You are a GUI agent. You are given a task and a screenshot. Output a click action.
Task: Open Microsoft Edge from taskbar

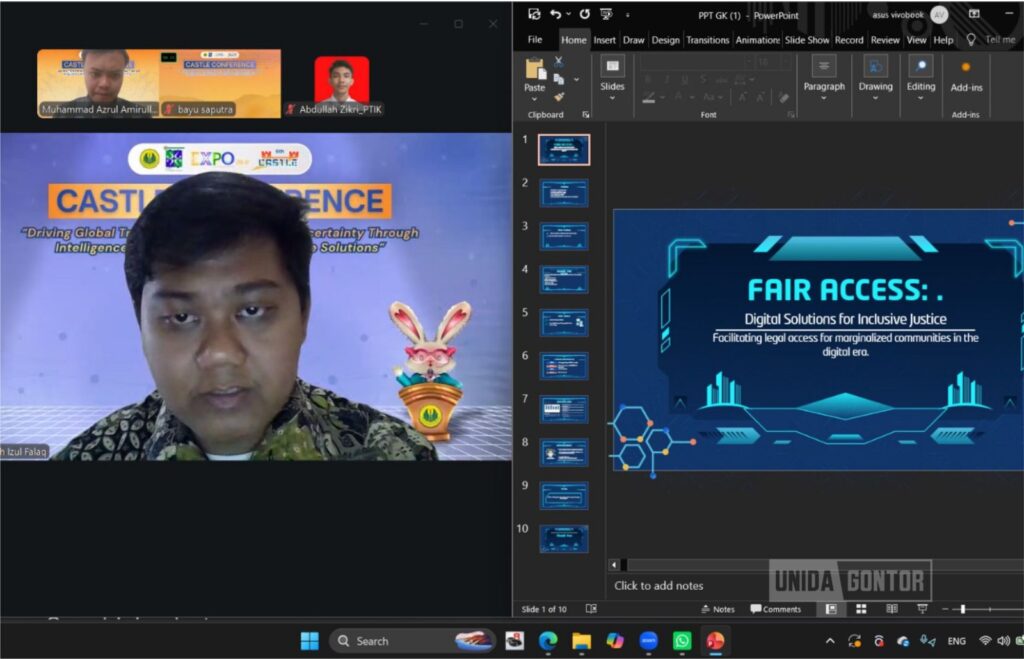(548, 641)
